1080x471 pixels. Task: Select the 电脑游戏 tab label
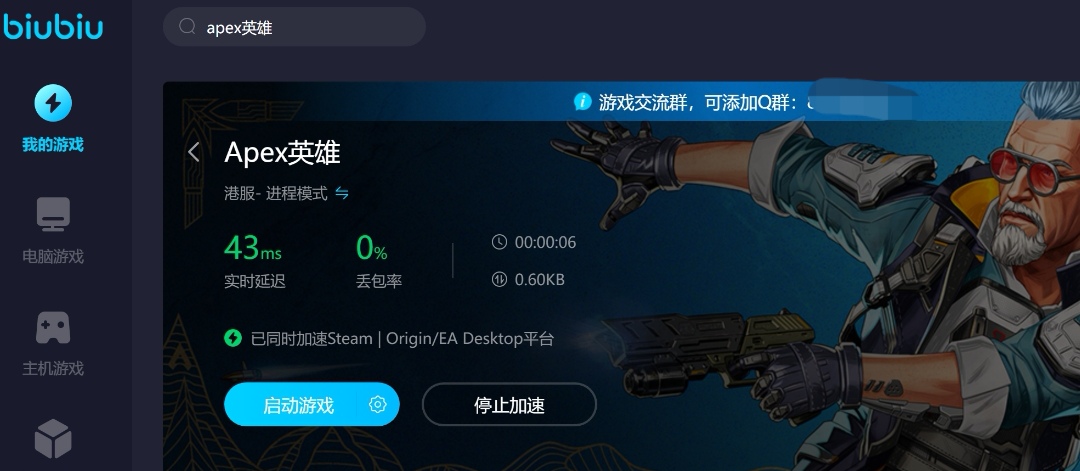click(x=53, y=257)
